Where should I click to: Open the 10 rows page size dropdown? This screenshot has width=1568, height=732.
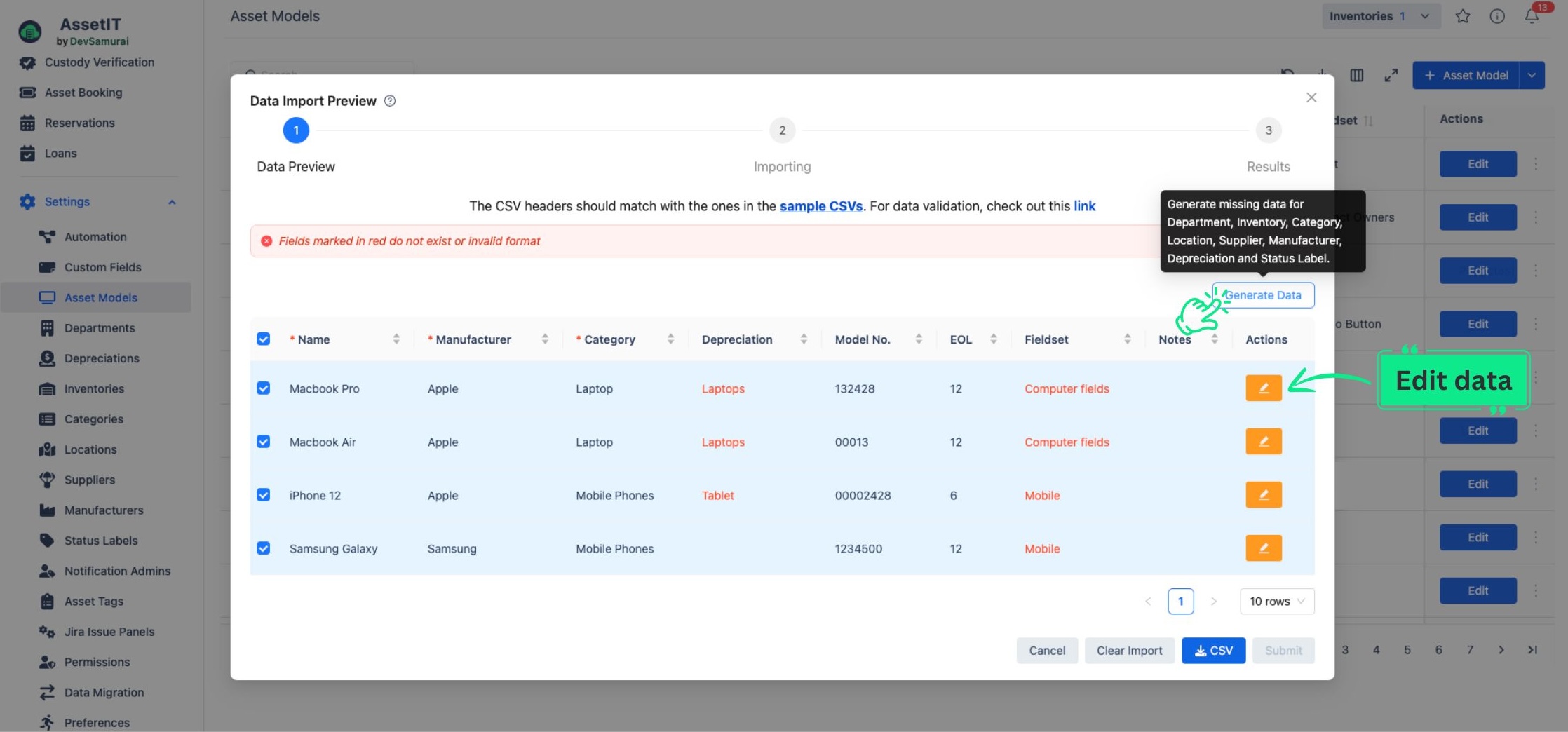point(1276,602)
